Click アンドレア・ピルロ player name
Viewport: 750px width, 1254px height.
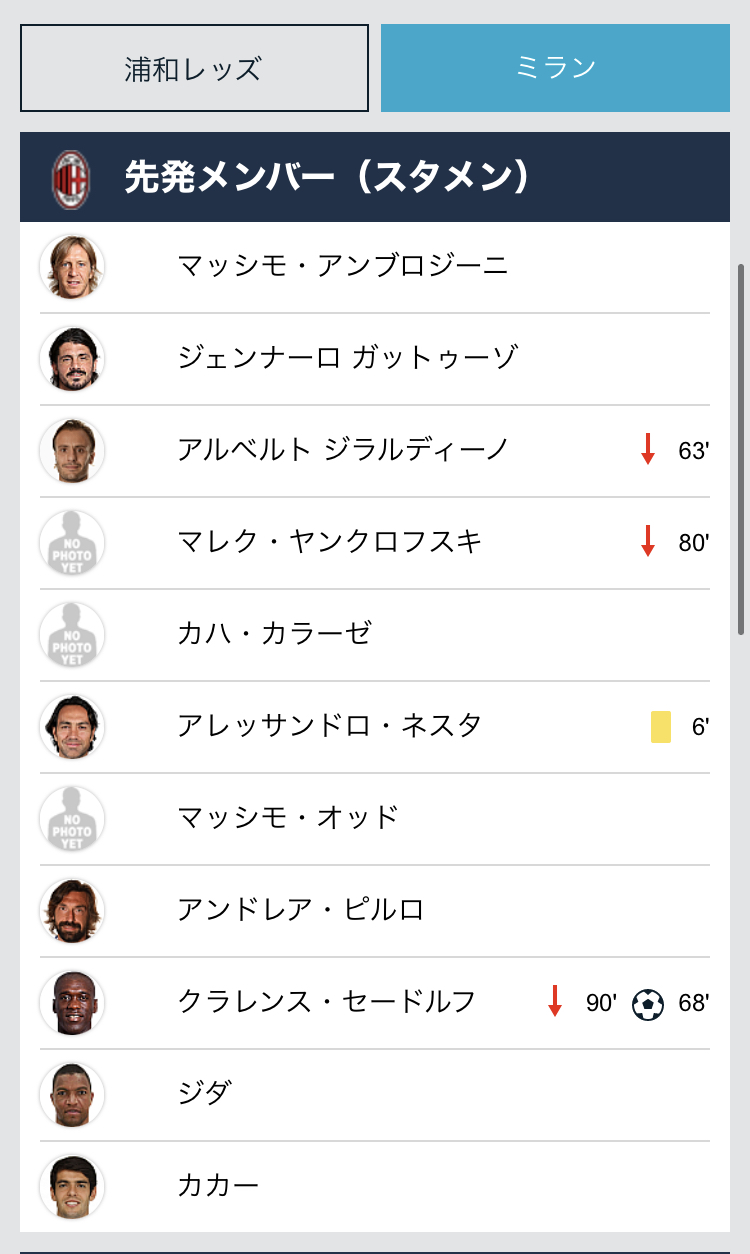(301, 910)
